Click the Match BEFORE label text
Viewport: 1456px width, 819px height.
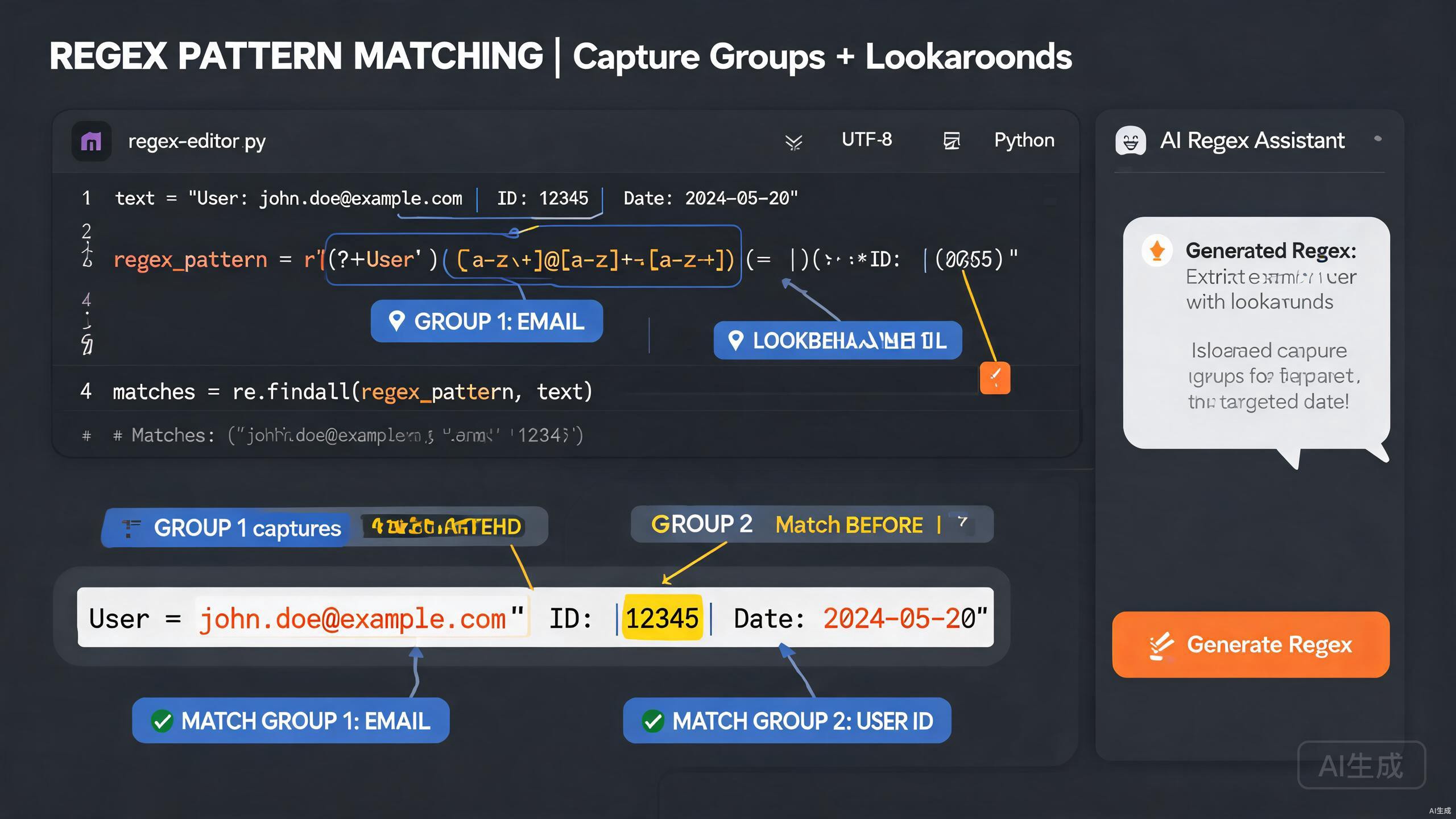tap(849, 524)
